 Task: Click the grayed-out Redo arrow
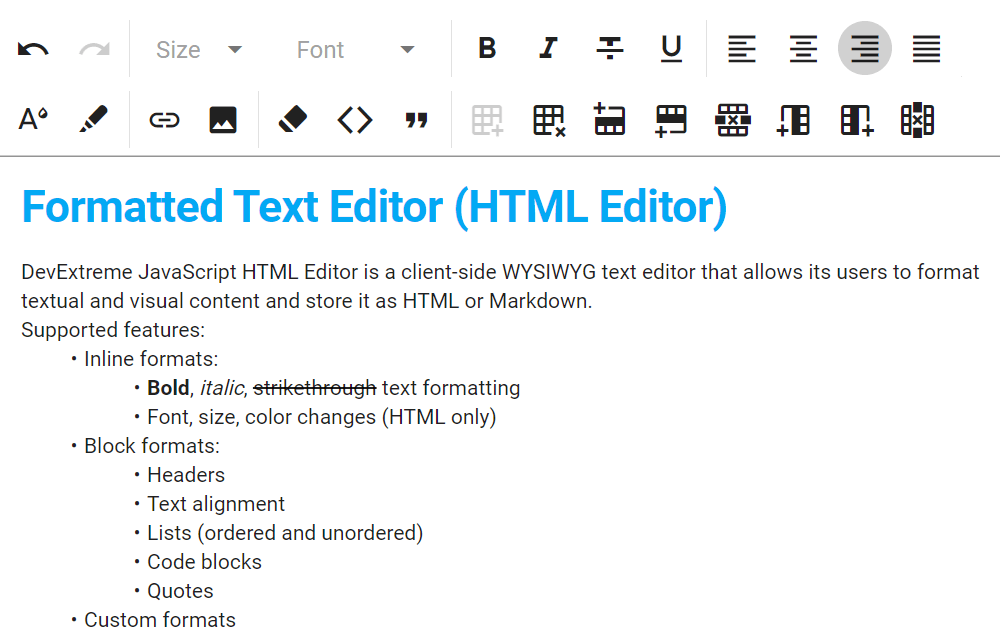pyautogui.click(x=94, y=49)
